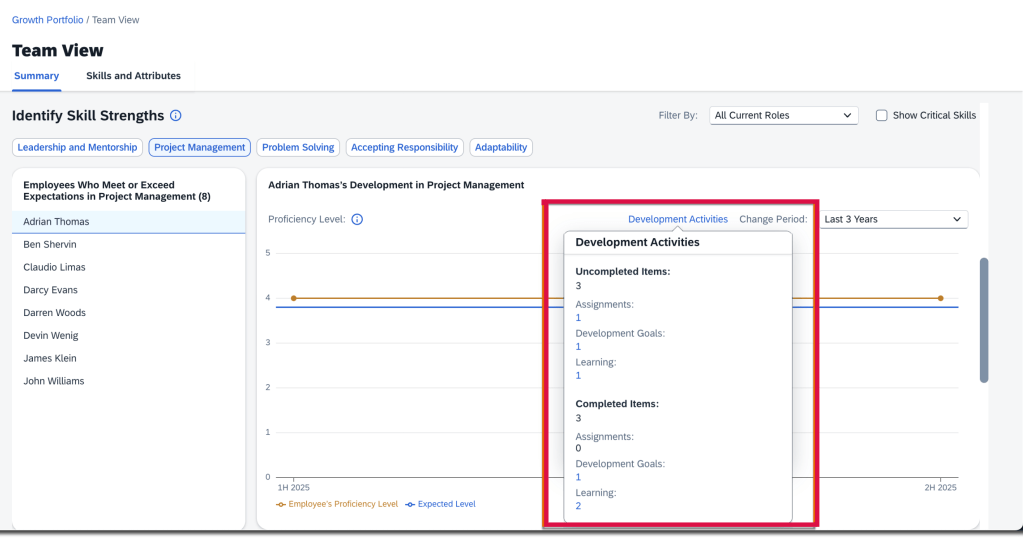1023x542 pixels.
Task: Pick the Accepting Responsibility skill chip
Action: coord(404,147)
